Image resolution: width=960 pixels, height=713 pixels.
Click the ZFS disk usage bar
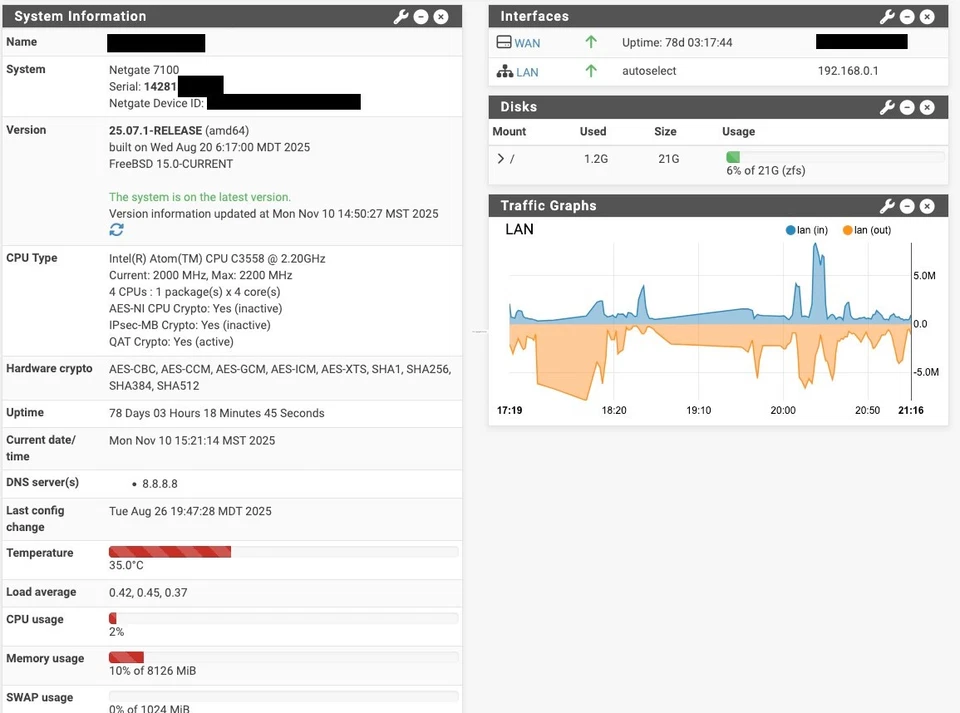(733, 157)
